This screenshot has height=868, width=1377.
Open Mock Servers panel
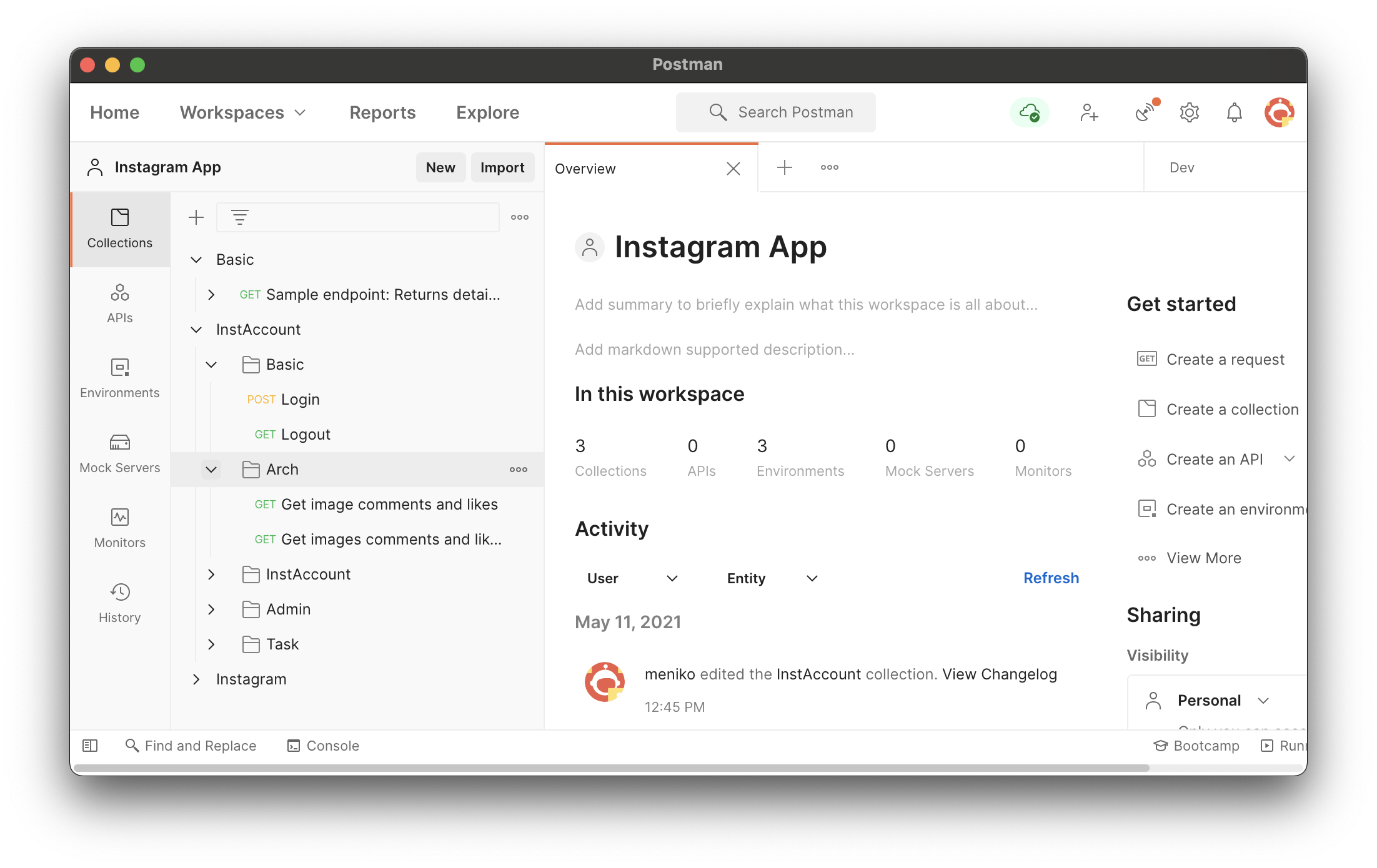pyautogui.click(x=119, y=451)
